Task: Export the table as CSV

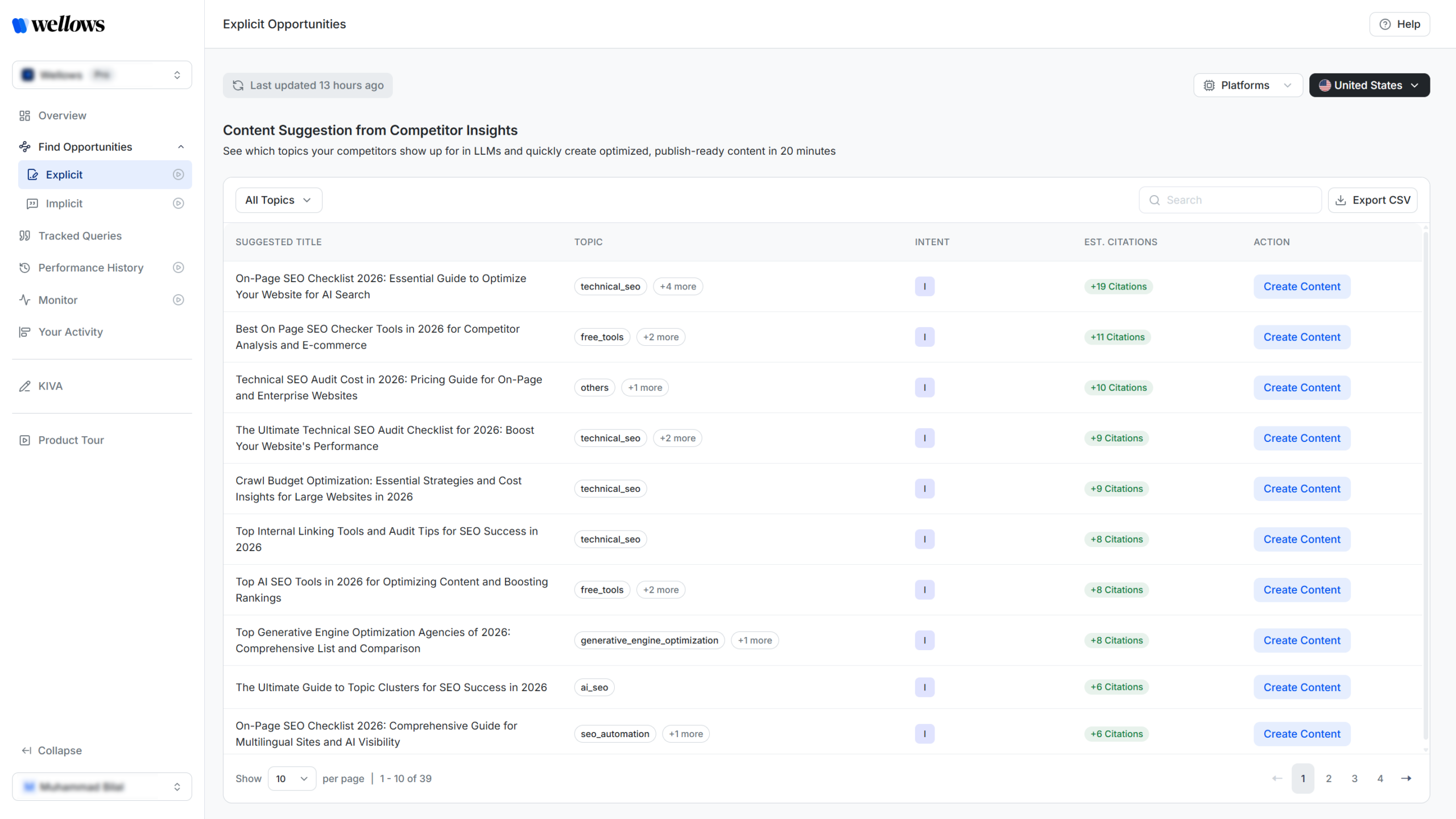Action: click(x=1372, y=200)
